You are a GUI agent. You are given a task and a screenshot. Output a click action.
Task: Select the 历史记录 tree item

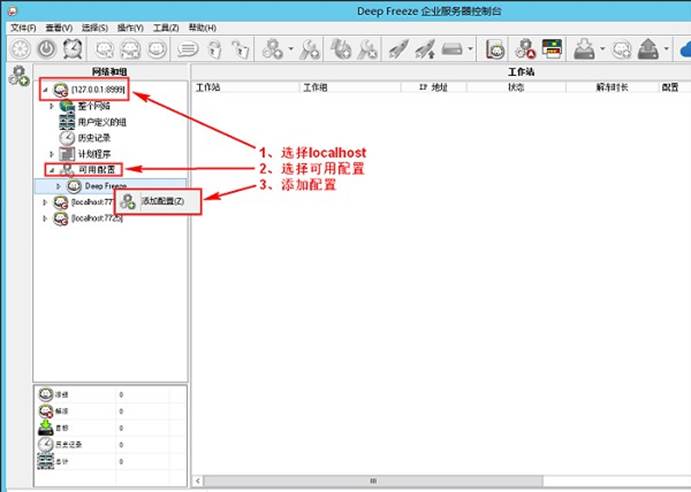(94, 138)
